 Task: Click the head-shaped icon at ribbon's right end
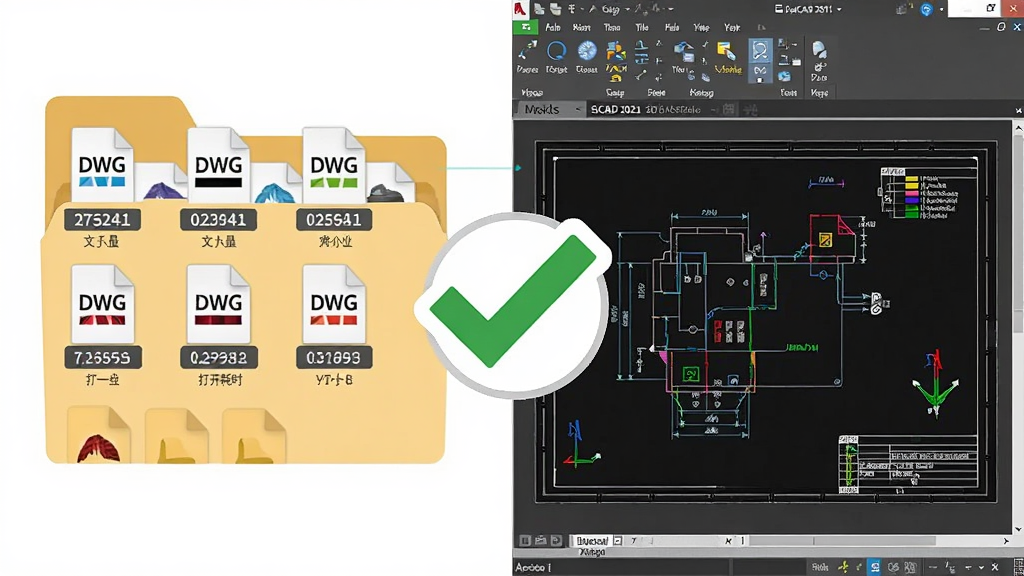pyautogui.click(x=819, y=50)
